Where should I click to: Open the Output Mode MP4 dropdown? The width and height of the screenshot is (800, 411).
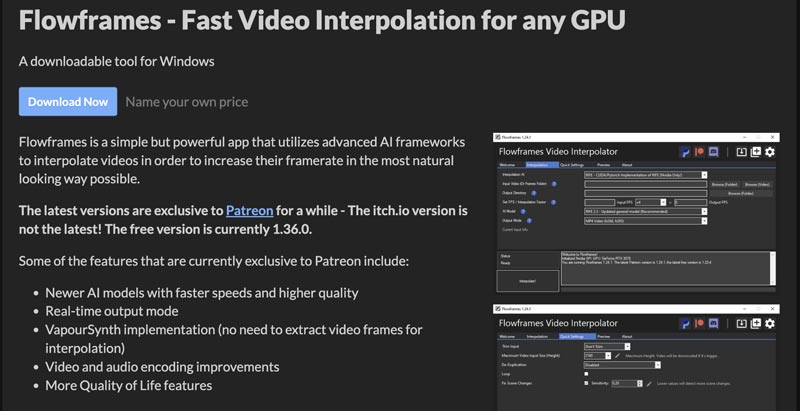[645, 221]
